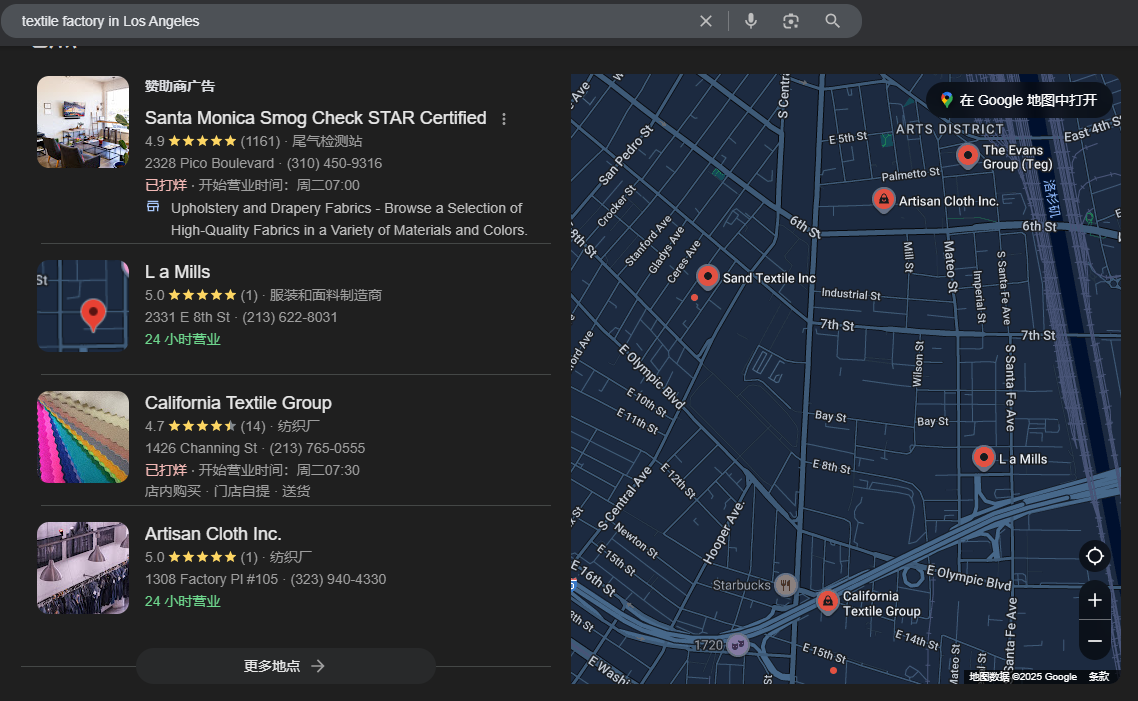Zoom out on the map
Screen dimensions: 1138x701
pyautogui.click(x=1095, y=641)
